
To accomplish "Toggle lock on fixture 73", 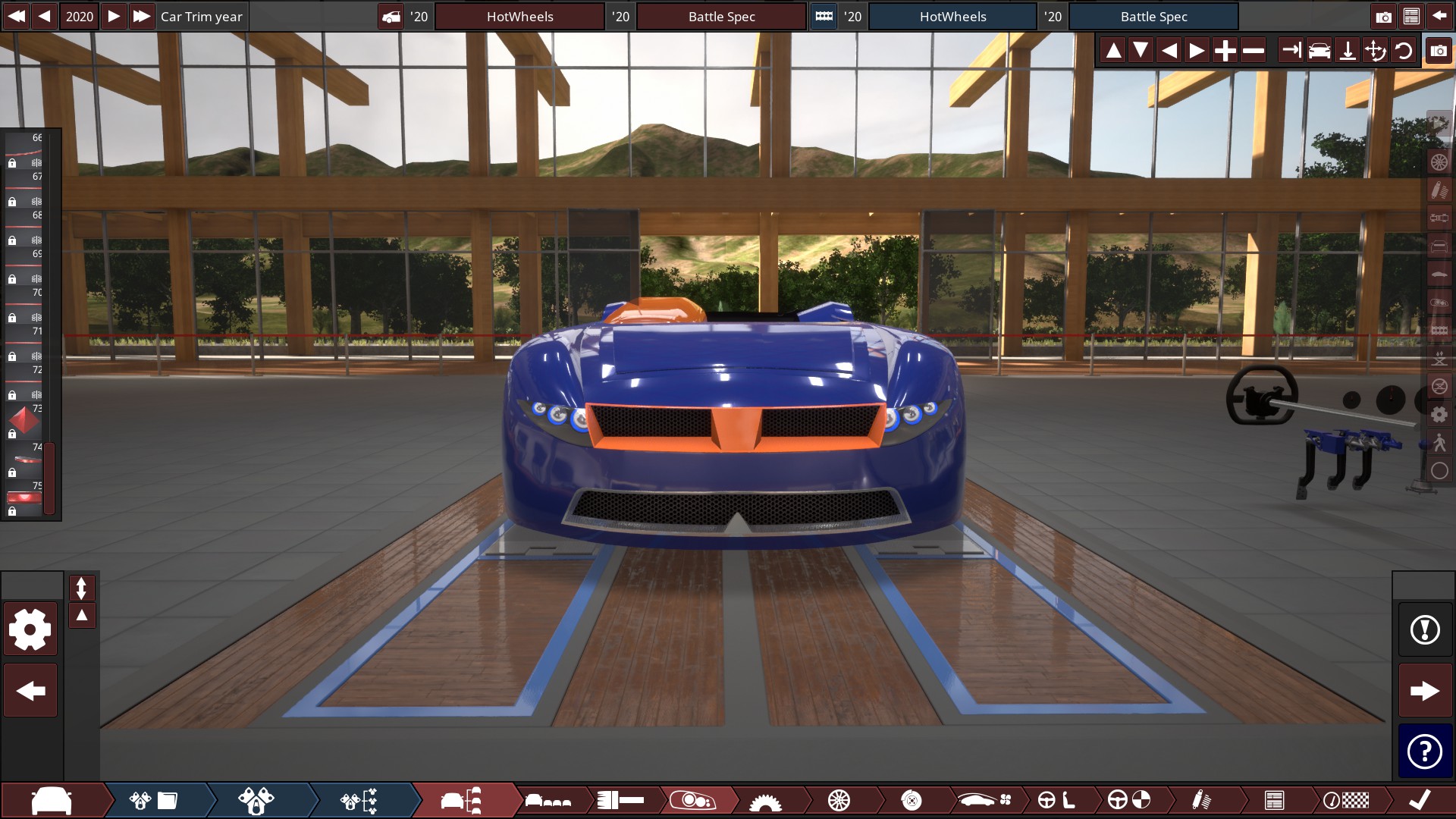I will 12,434.
